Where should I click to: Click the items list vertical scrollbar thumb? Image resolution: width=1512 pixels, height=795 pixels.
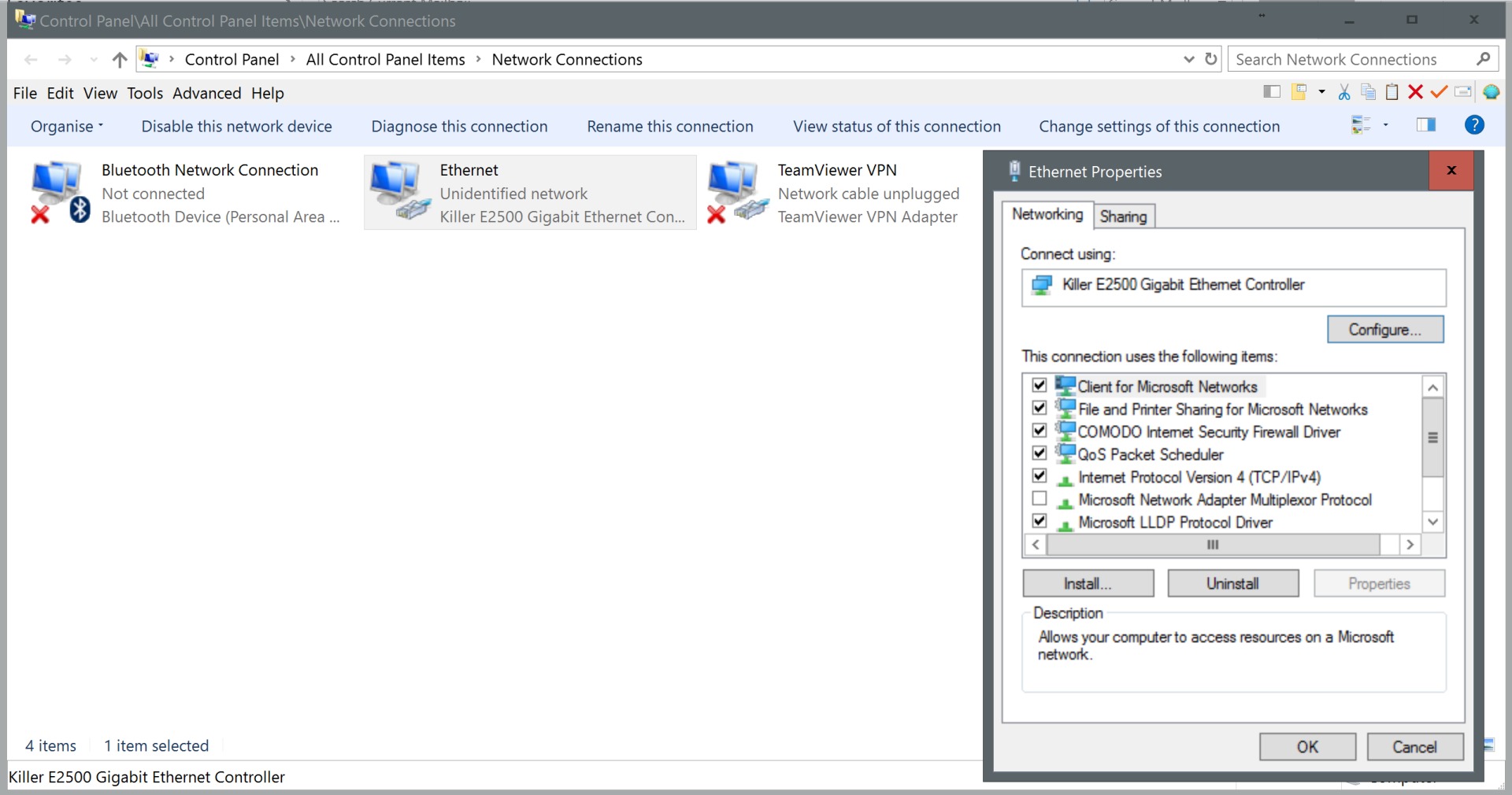(1433, 438)
